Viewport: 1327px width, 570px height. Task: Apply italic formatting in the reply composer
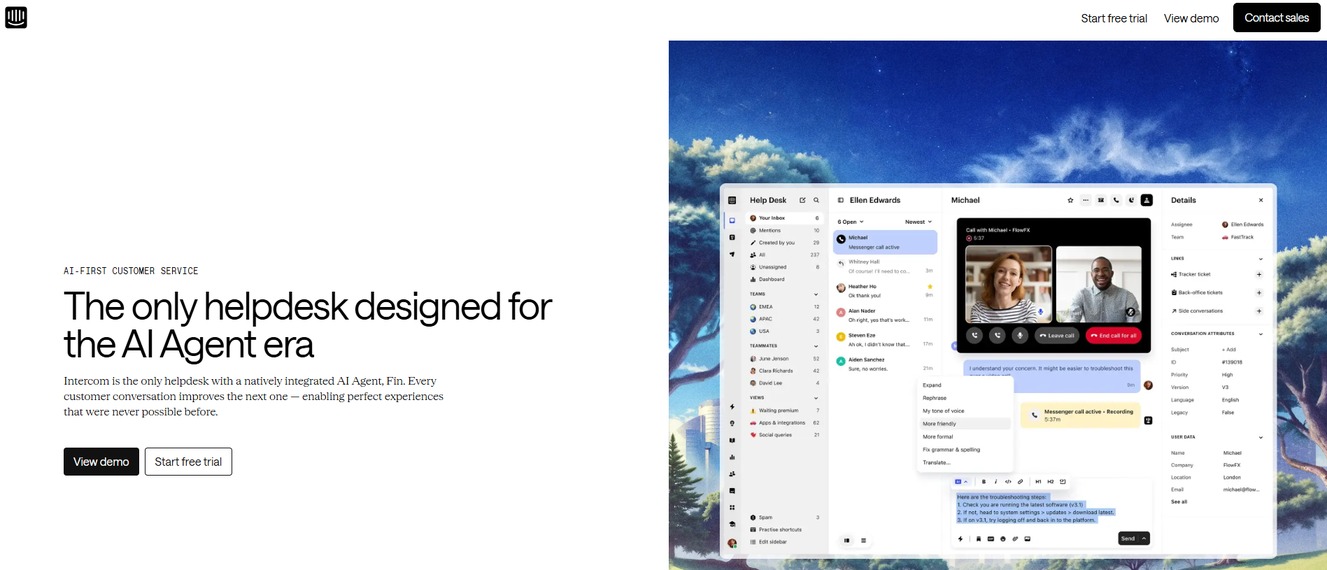click(x=995, y=481)
